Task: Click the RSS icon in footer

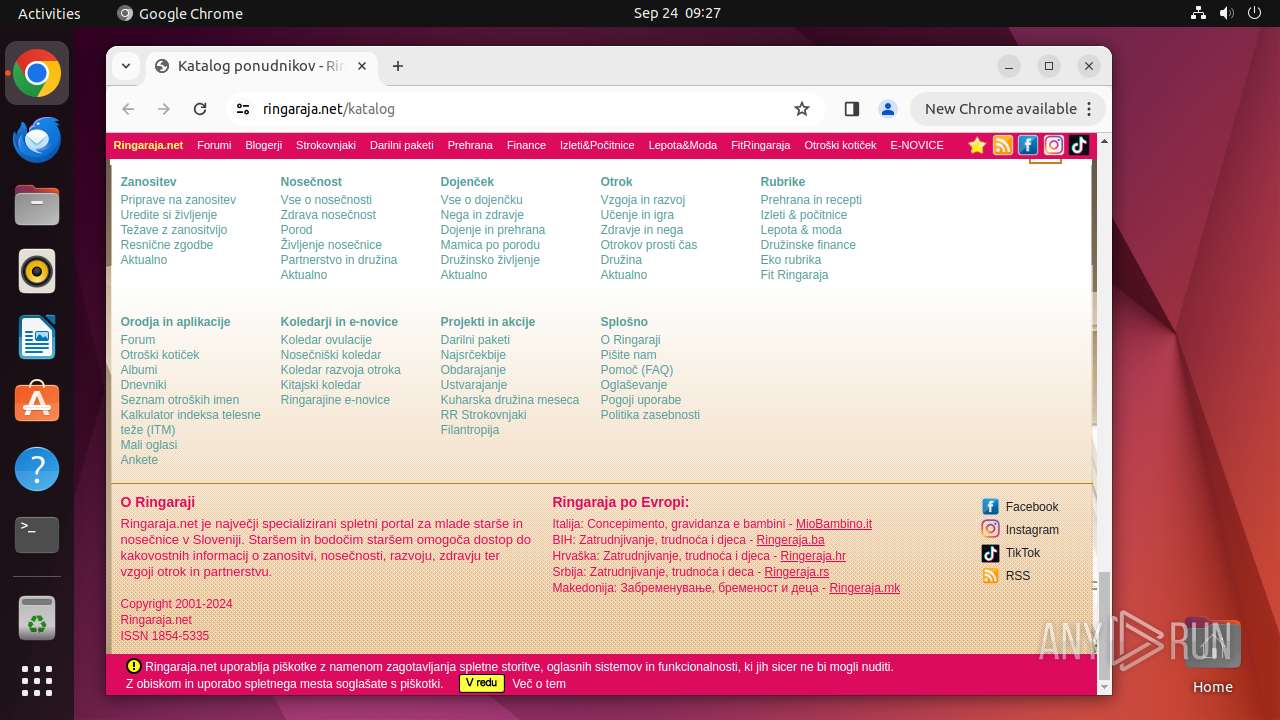Action: tap(990, 576)
